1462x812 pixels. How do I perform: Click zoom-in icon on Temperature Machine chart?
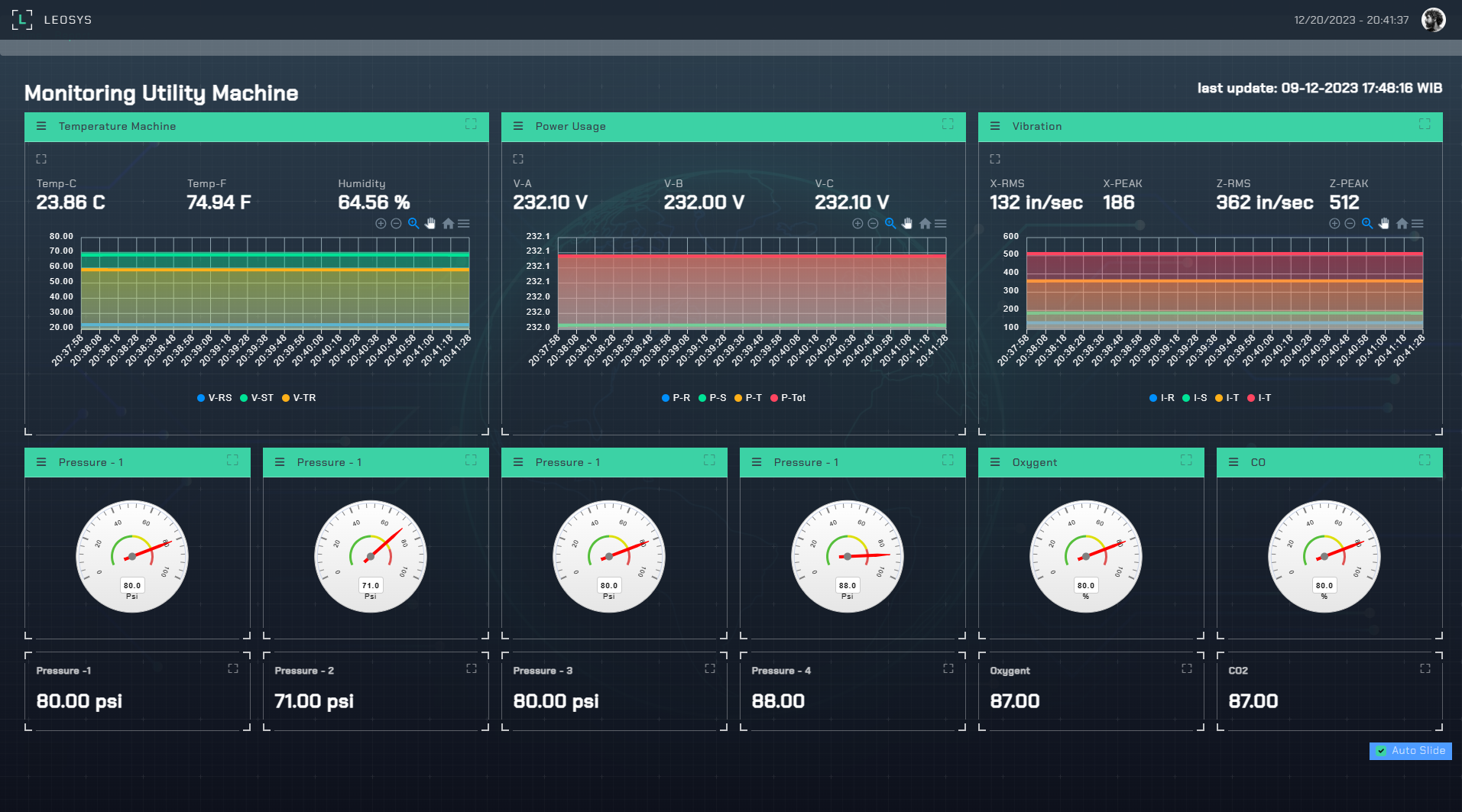(x=381, y=224)
